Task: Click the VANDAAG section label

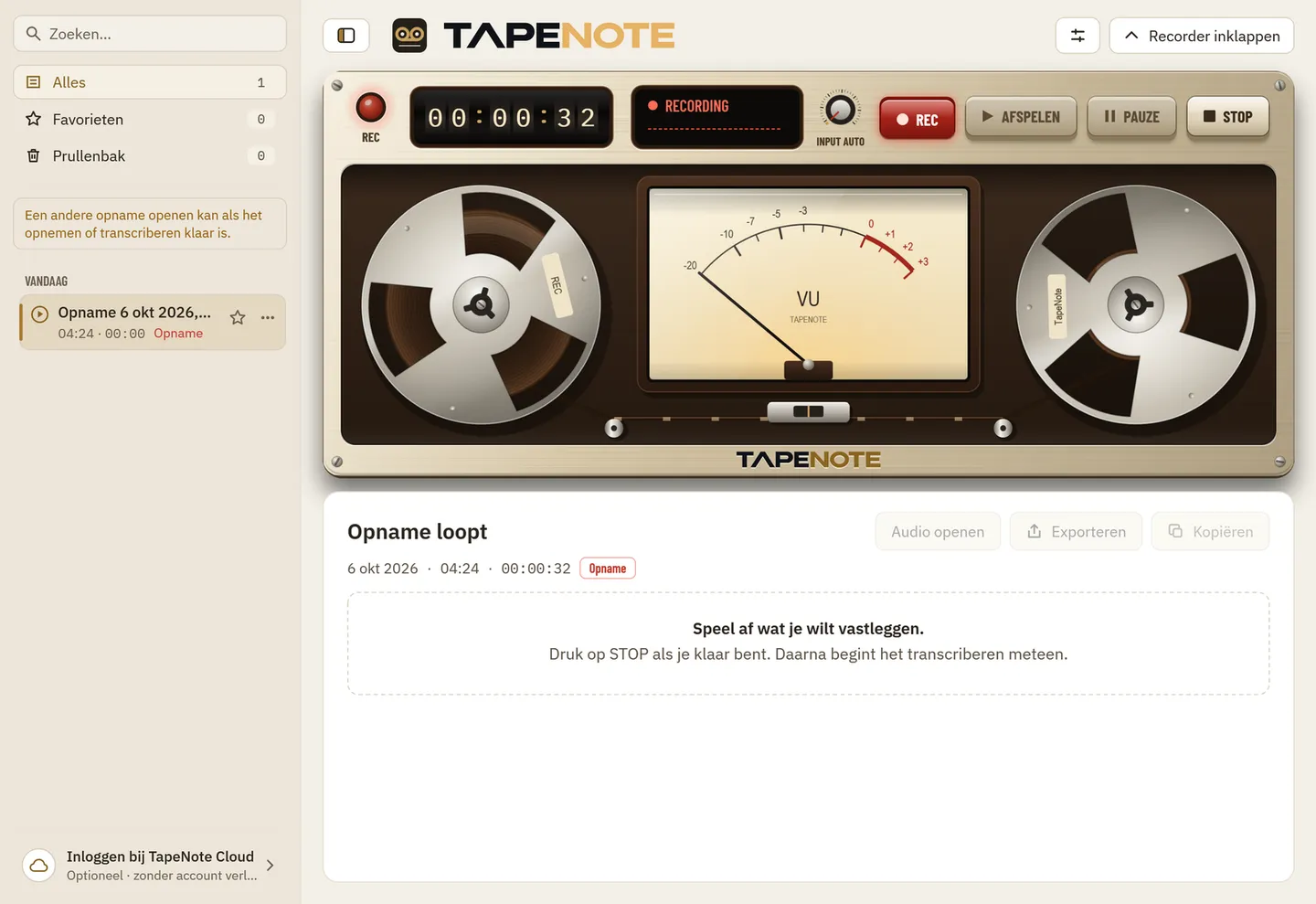Action: [x=46, y=282]
